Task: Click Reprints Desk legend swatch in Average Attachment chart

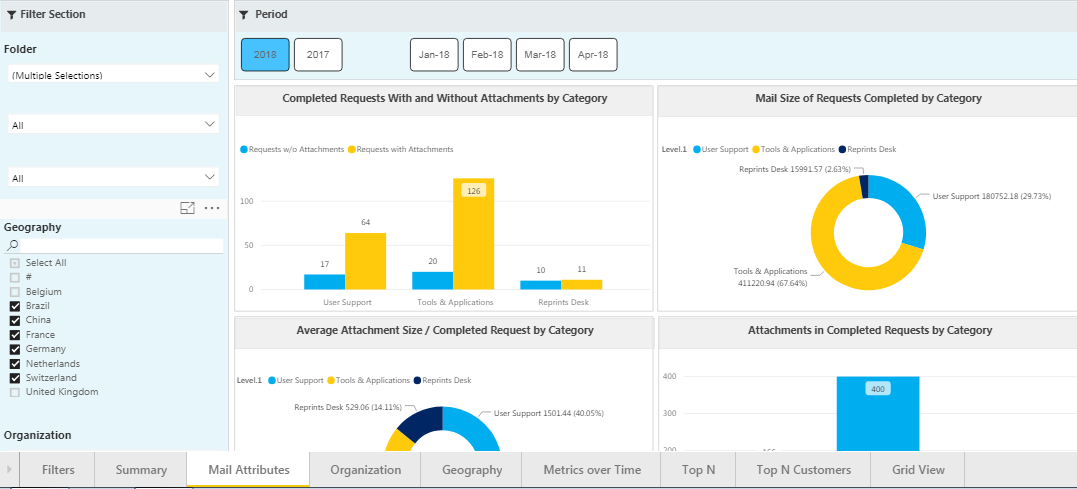Action: [x=417, y=380]
